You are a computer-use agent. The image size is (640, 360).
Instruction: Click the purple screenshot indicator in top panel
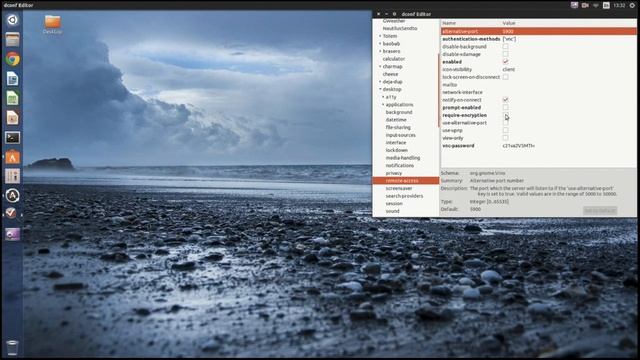[x=574, y=5]
